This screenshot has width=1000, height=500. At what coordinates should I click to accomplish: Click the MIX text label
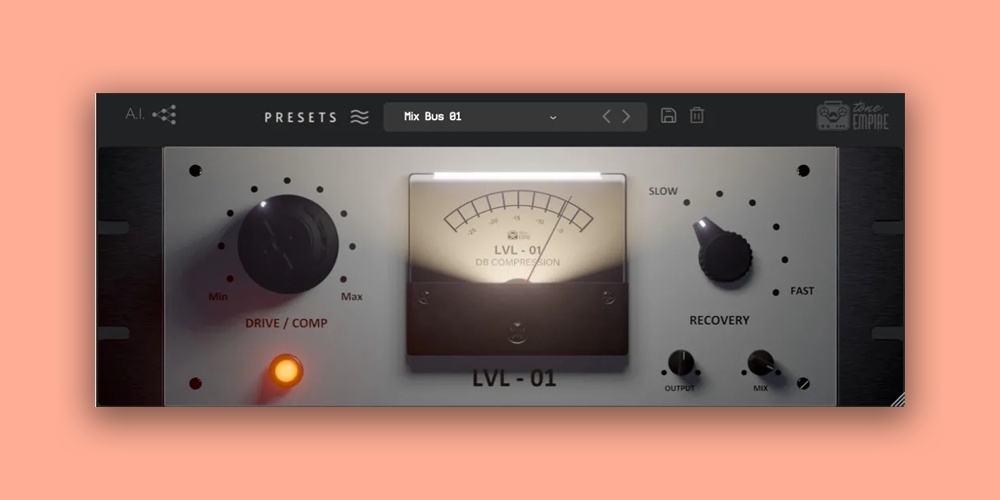760,388
